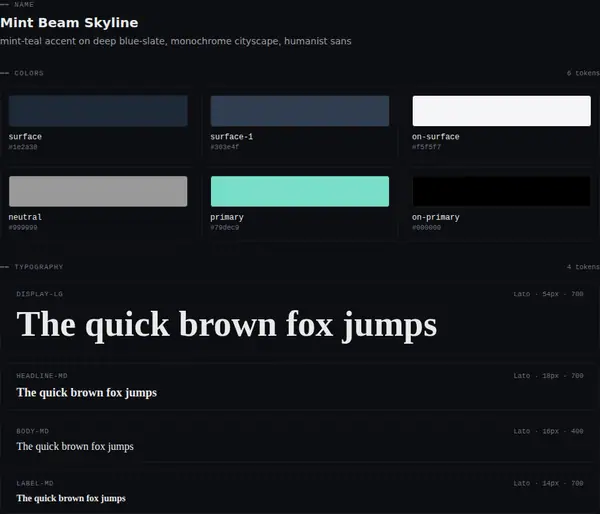This screenshot has width=600, height=514.
Task: Click the TYPOGRAPHY section heading
Action: 39,267
